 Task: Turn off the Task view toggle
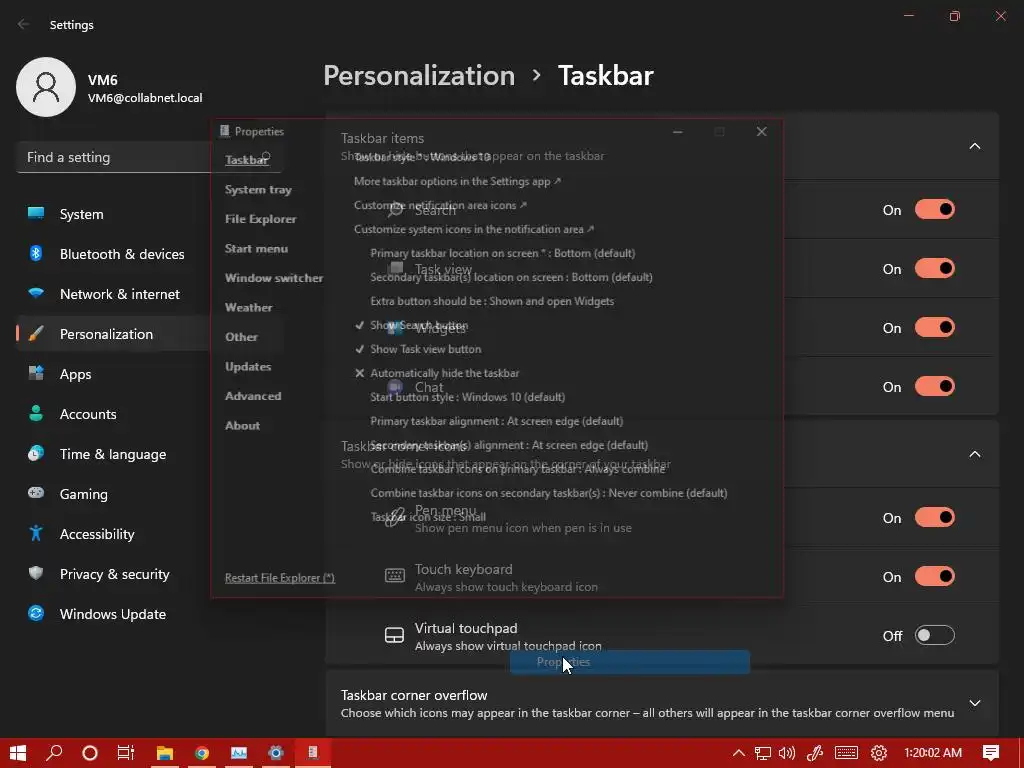(935, 268)
